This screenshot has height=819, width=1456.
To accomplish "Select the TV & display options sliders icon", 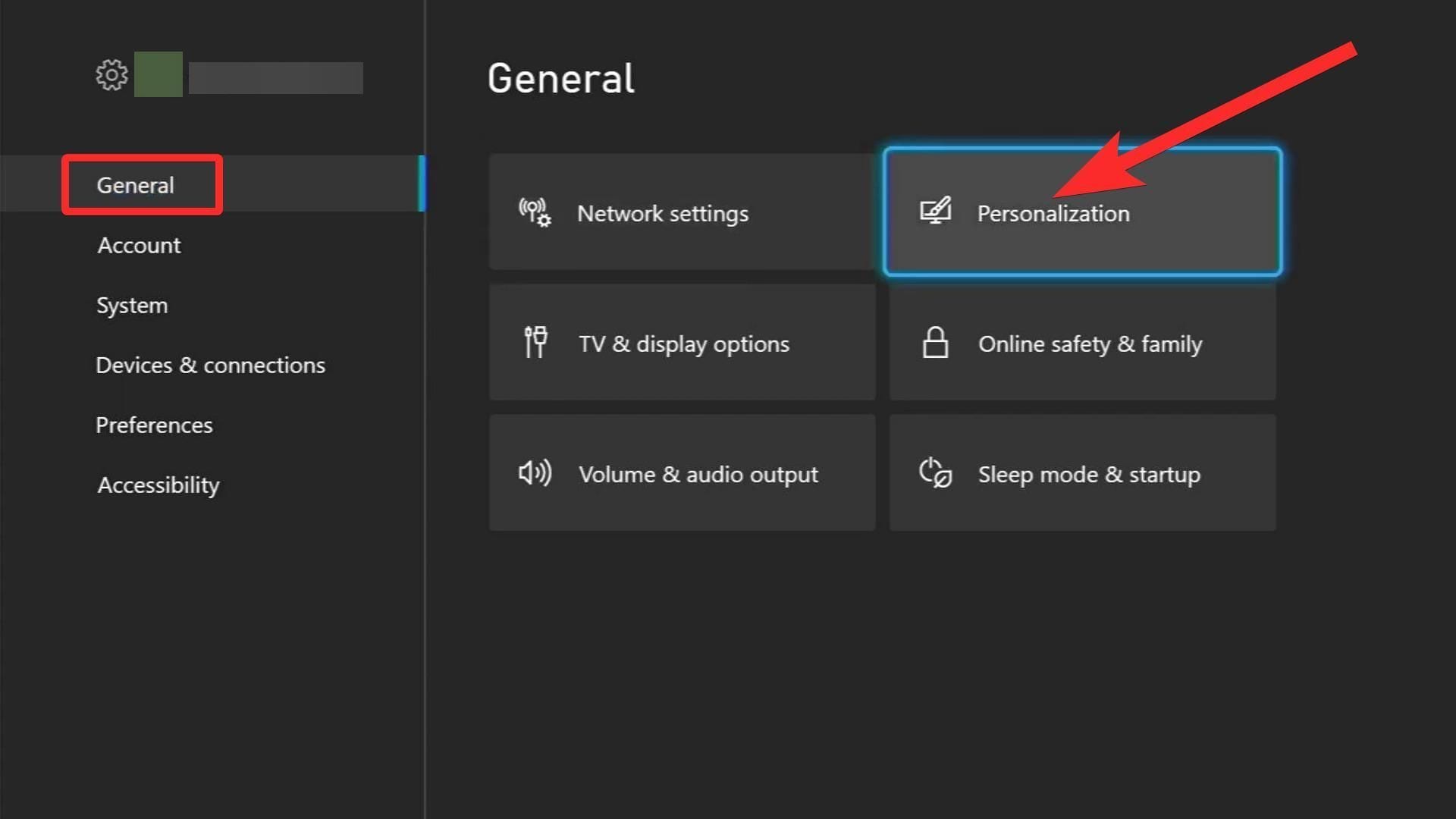I will tap(534, 343).
